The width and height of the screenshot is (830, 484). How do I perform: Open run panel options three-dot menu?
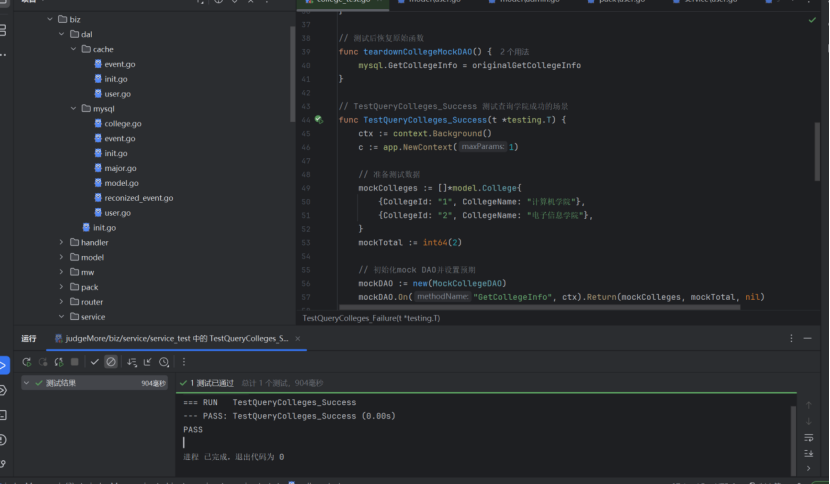(791, 338)
